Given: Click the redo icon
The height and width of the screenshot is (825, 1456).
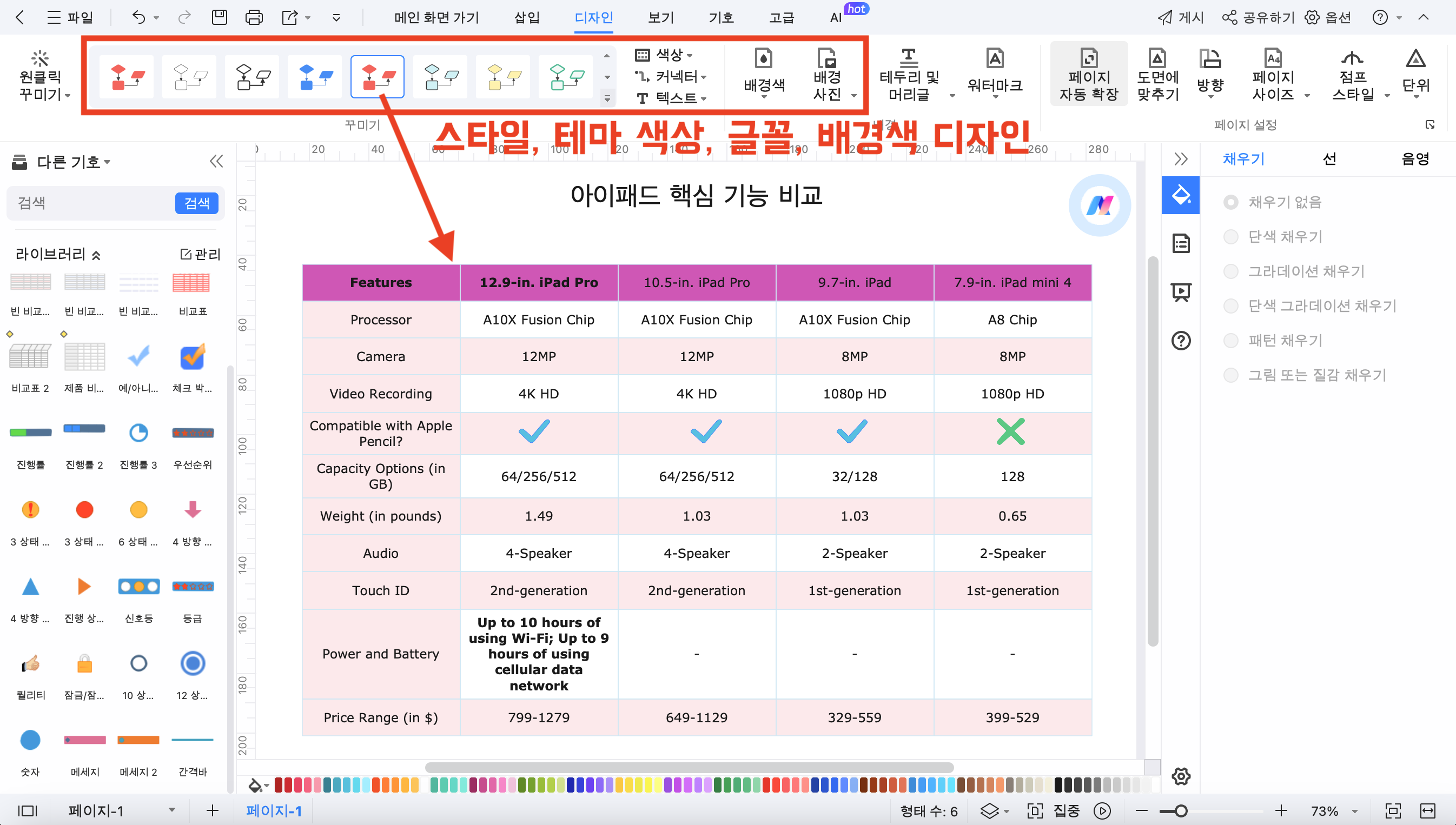Looking at the screenshot, I should coord(184,17).
